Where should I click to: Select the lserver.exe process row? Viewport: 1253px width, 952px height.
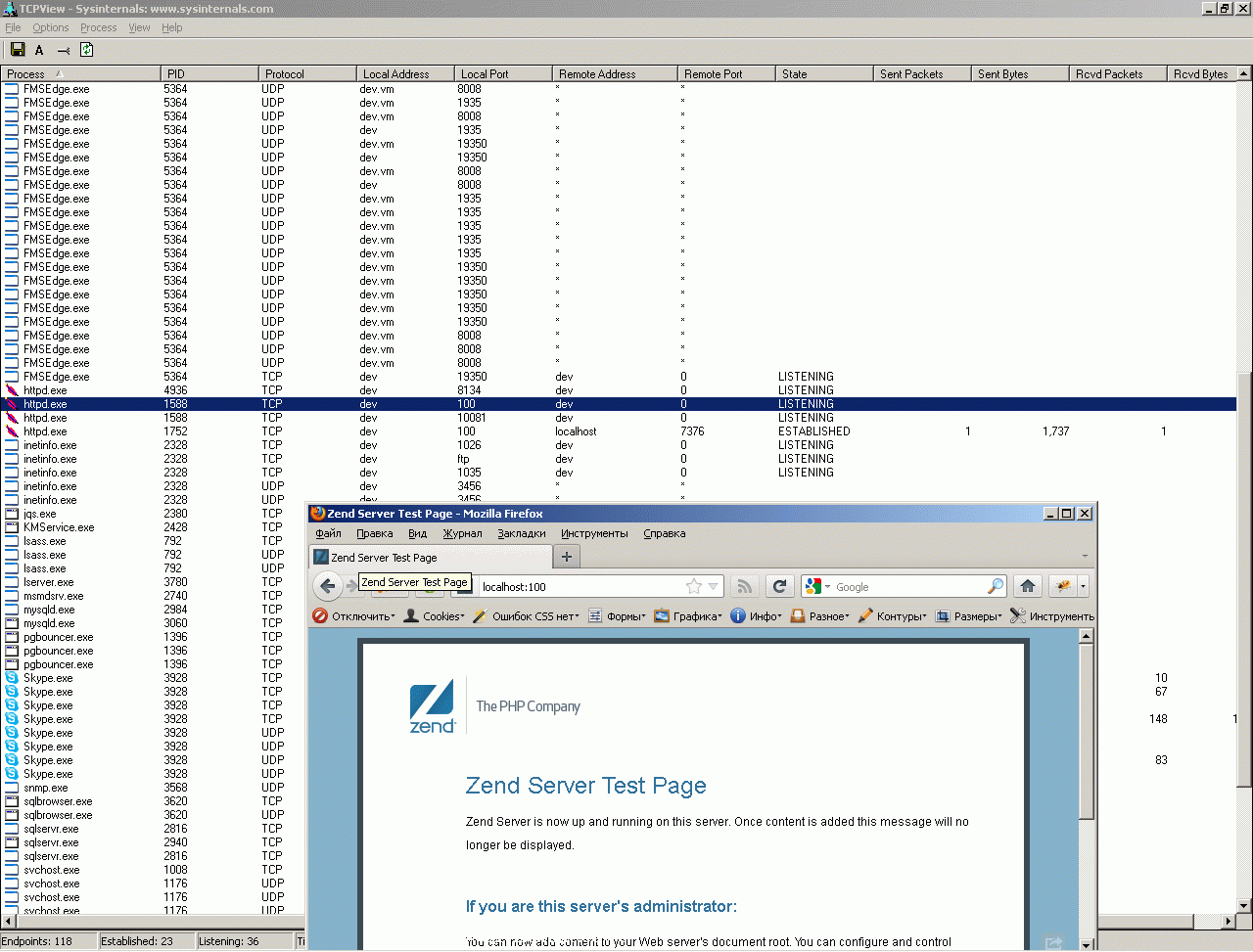[152, 582]
